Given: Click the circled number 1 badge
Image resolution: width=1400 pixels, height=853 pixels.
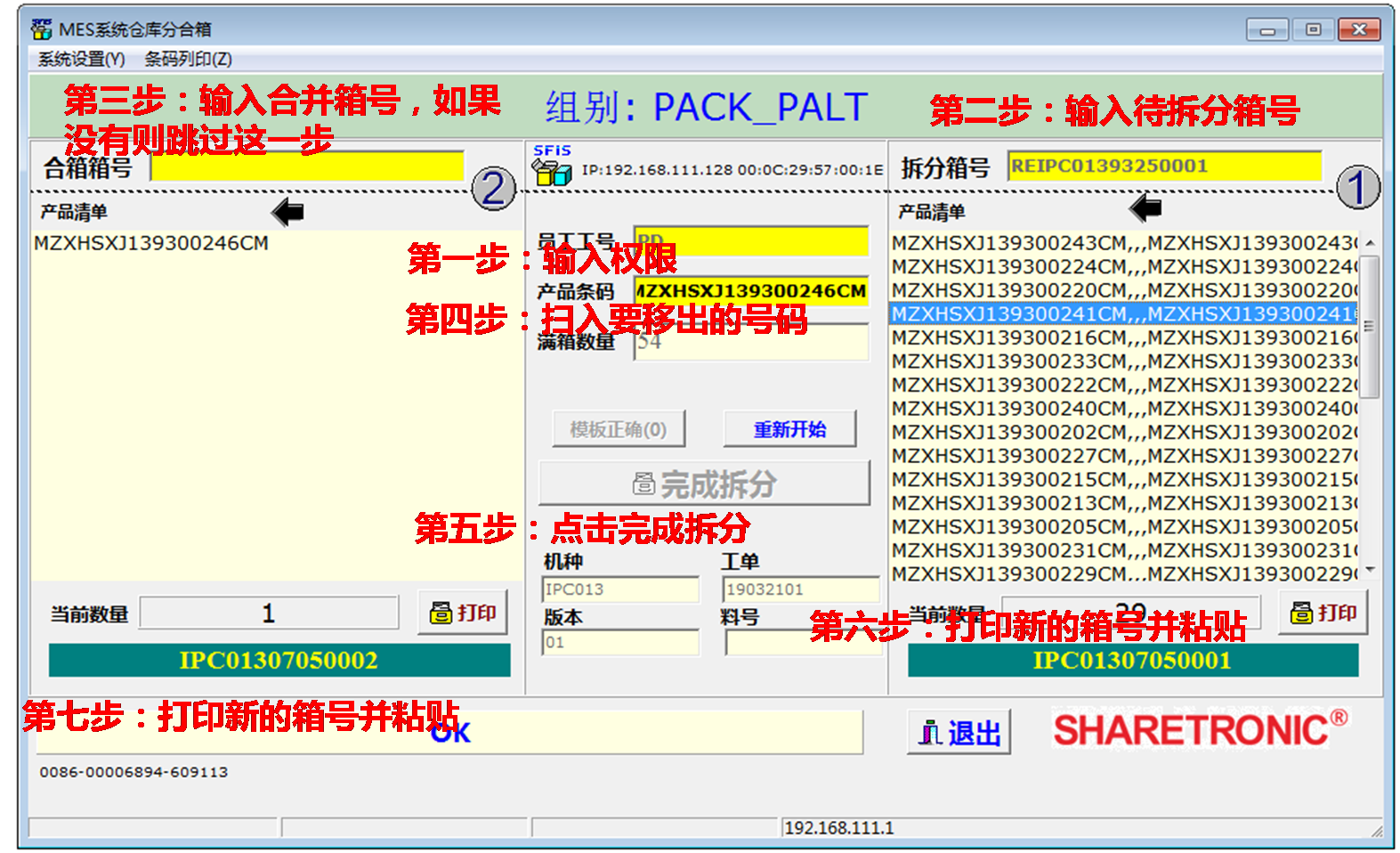Looking at the screenshot, I should point(1357,188).
